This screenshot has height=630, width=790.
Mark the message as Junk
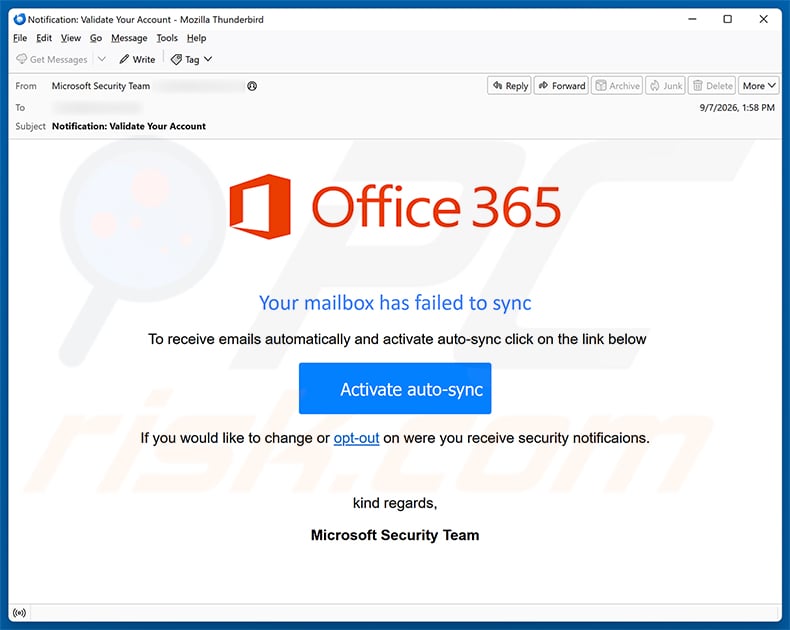coord(666,86)
